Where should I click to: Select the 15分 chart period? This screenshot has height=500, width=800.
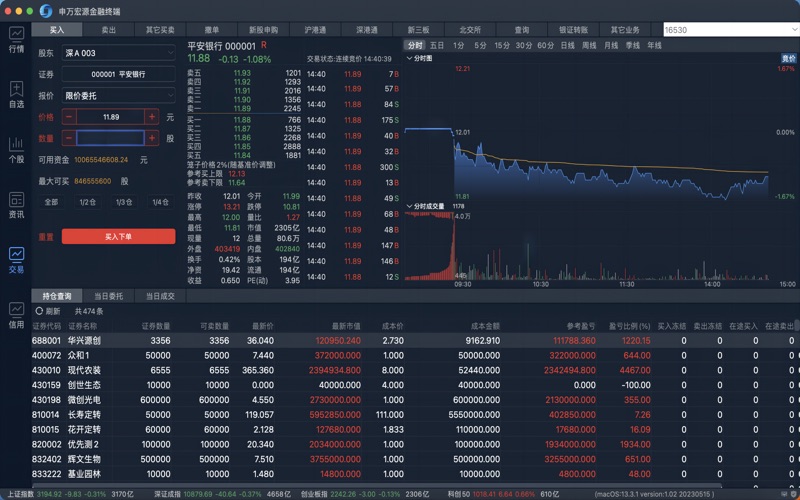click(502, 45)
